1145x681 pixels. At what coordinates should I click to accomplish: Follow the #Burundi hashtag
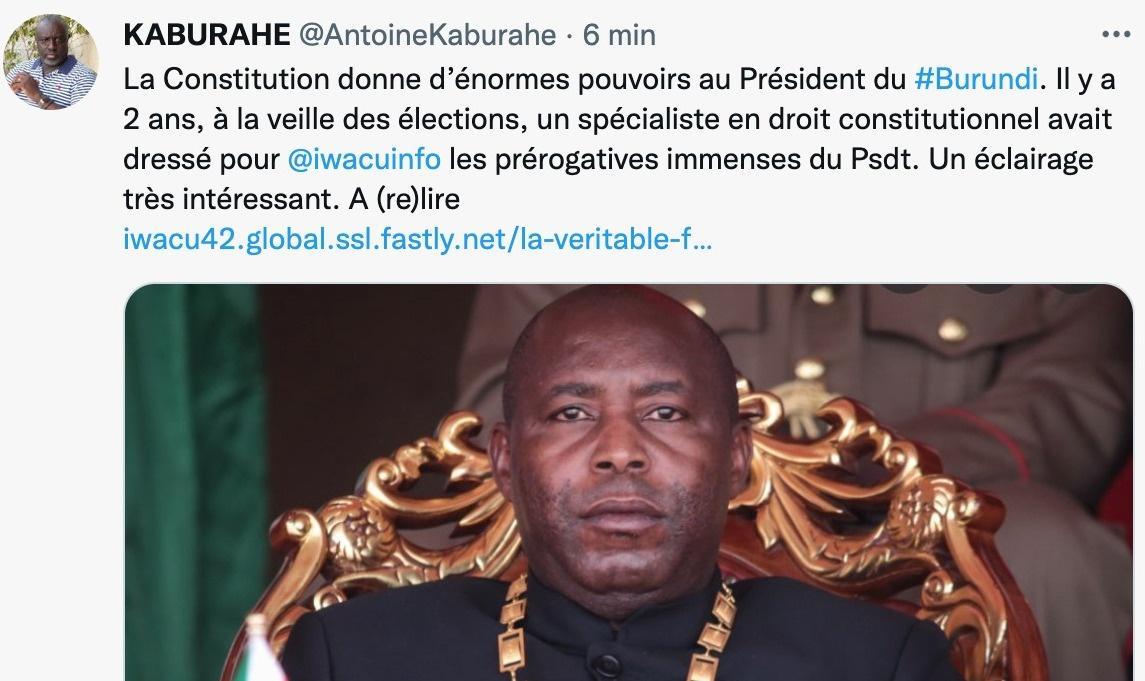coord(978,77)
